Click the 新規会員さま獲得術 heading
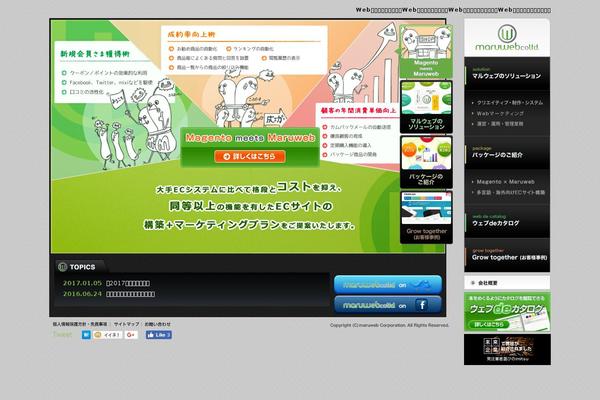Screen dimensions: 600x400 [95, 54]
